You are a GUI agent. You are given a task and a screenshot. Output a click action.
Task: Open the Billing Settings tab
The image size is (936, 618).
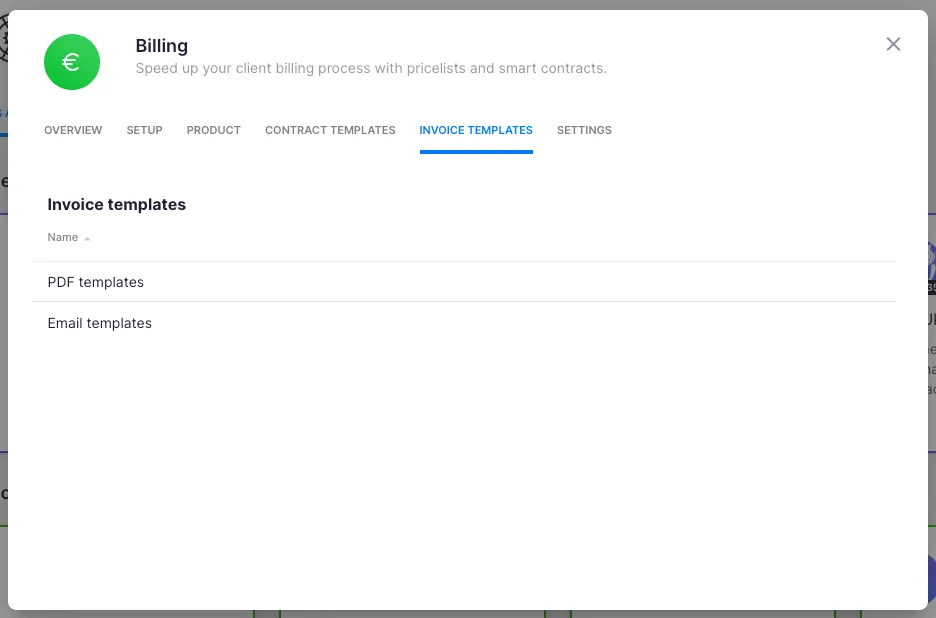tap(584, 130)
